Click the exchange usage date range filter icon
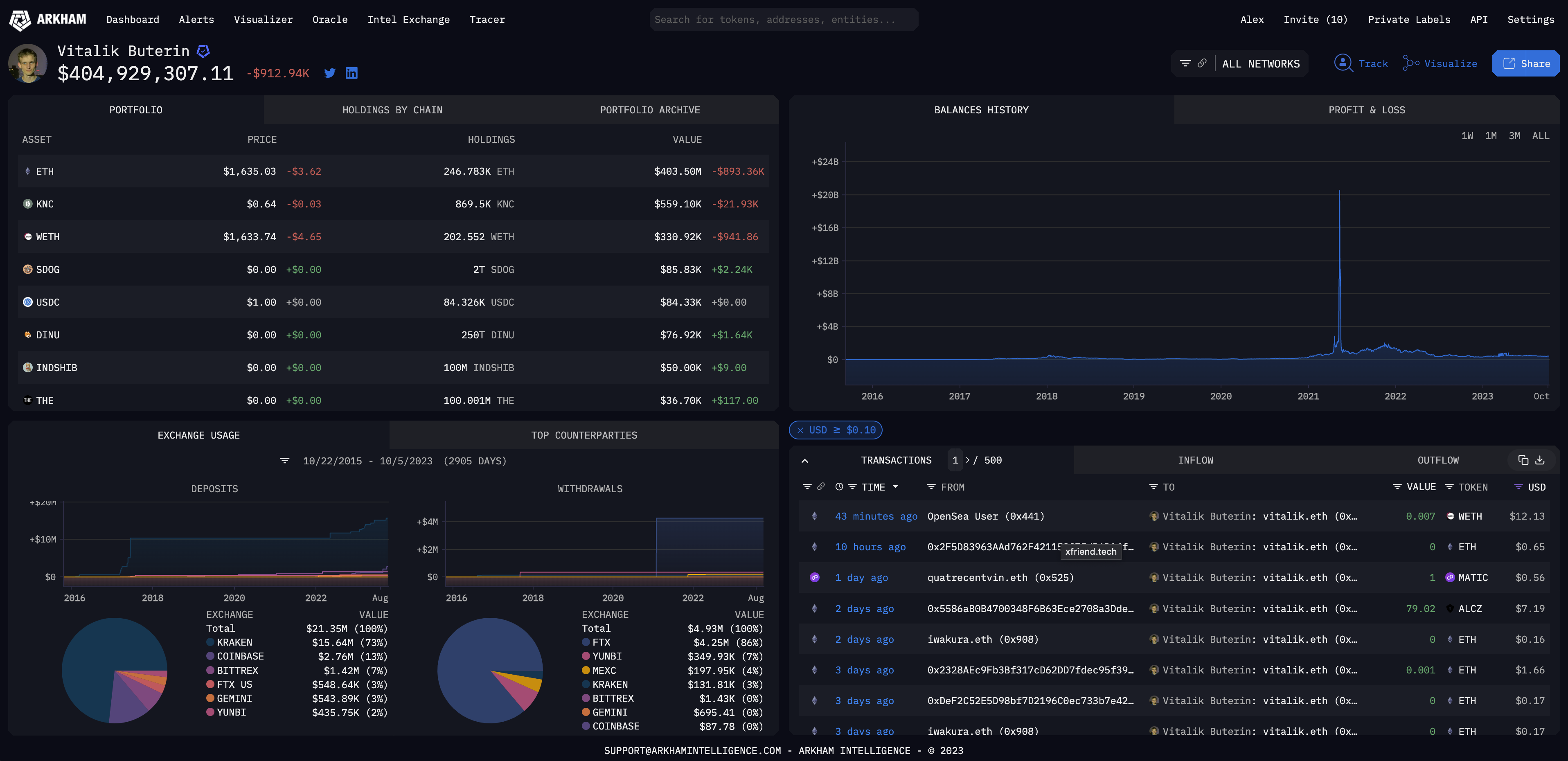1568x761 pixels. tap(284, 461)
